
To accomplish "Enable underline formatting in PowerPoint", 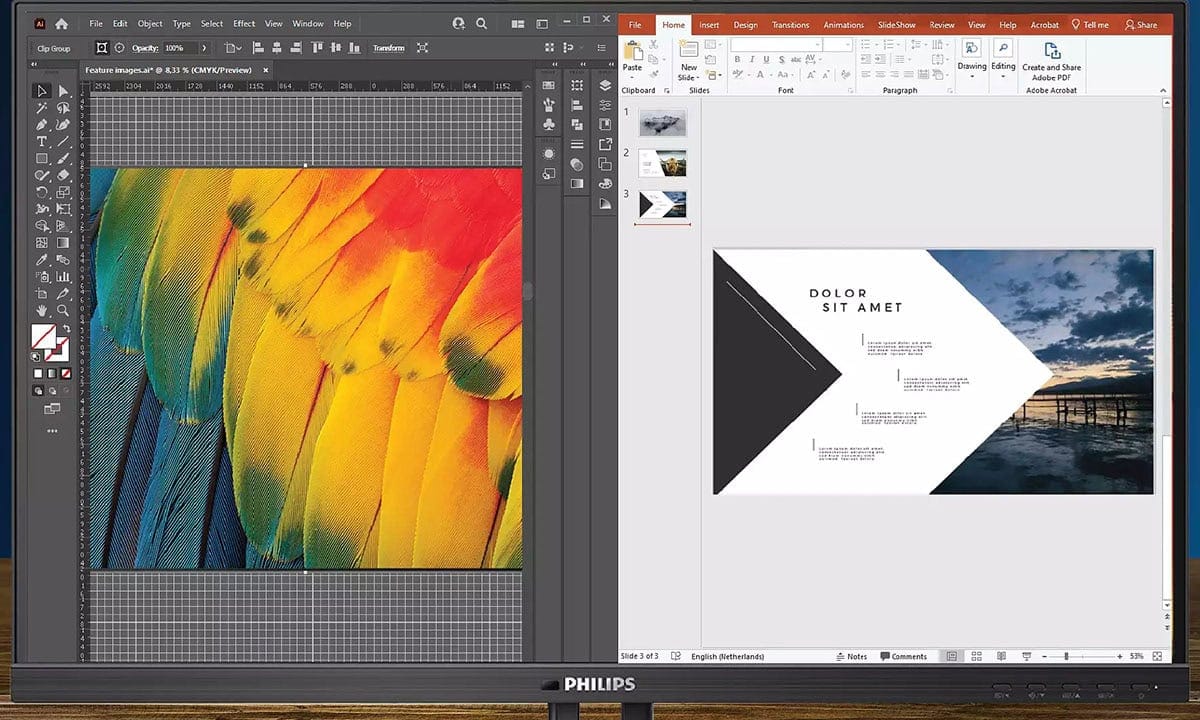I will 766,59.
